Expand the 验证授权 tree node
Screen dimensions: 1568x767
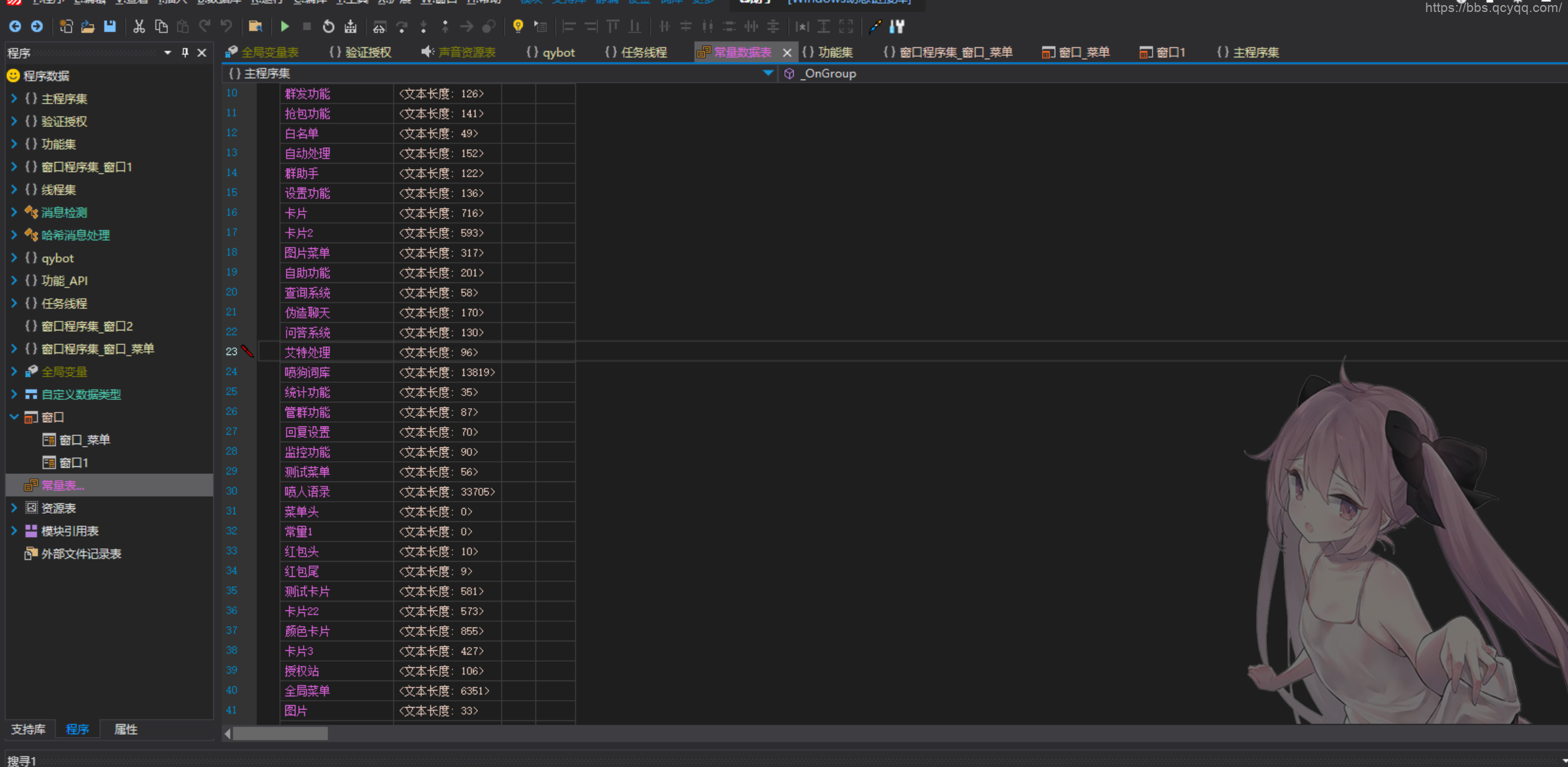pyautogui.click(x=14, y=121)
